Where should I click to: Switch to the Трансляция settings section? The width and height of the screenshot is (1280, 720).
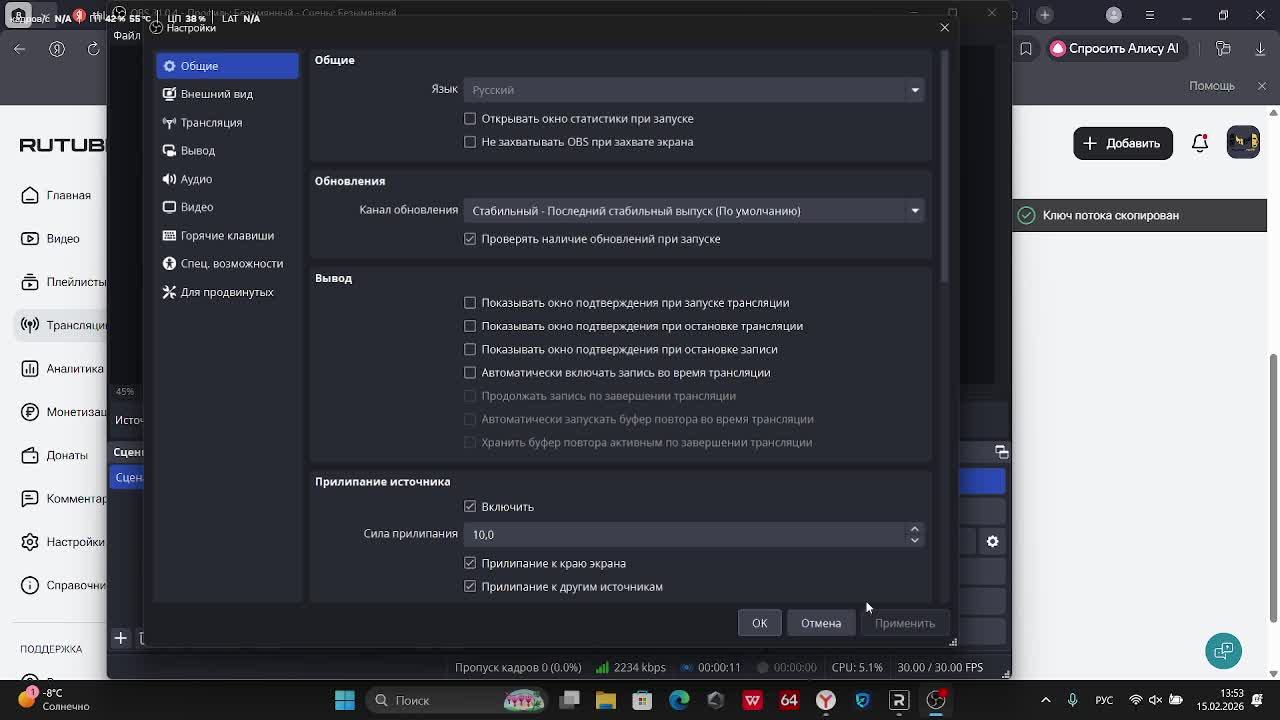point(227,122)
